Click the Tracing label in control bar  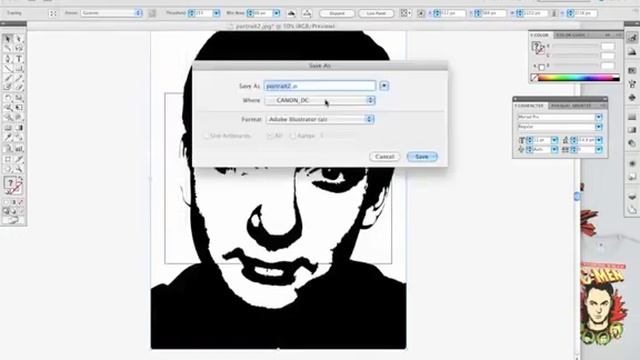tap(14, 13)
